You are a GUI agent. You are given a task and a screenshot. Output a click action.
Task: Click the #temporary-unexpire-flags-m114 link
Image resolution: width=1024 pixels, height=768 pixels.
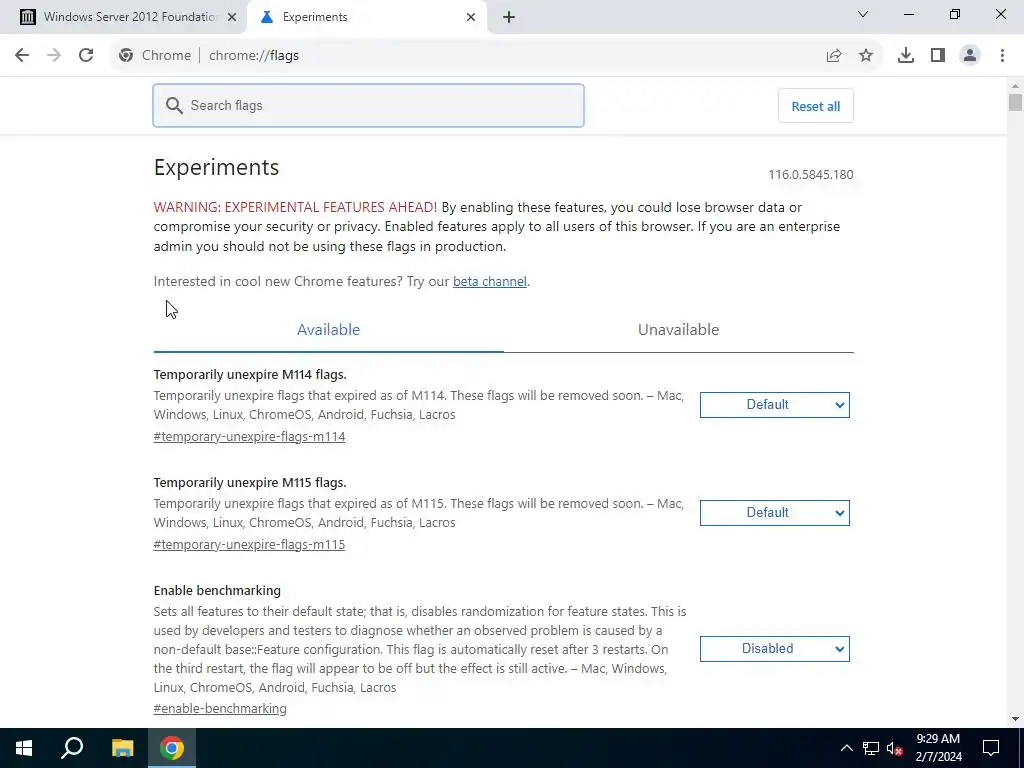point(249,436)
